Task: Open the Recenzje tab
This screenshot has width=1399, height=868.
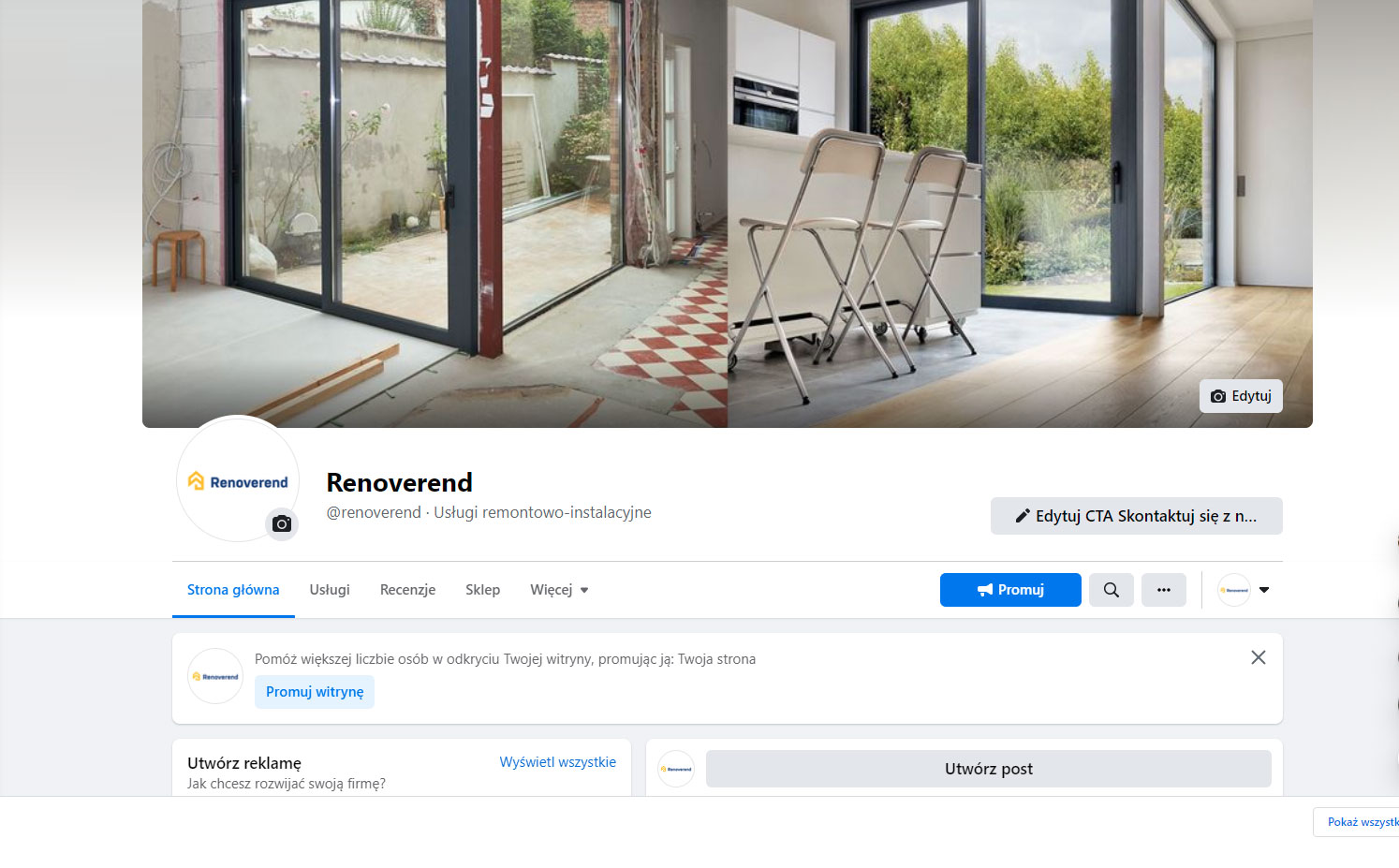Action: point(407,590)
